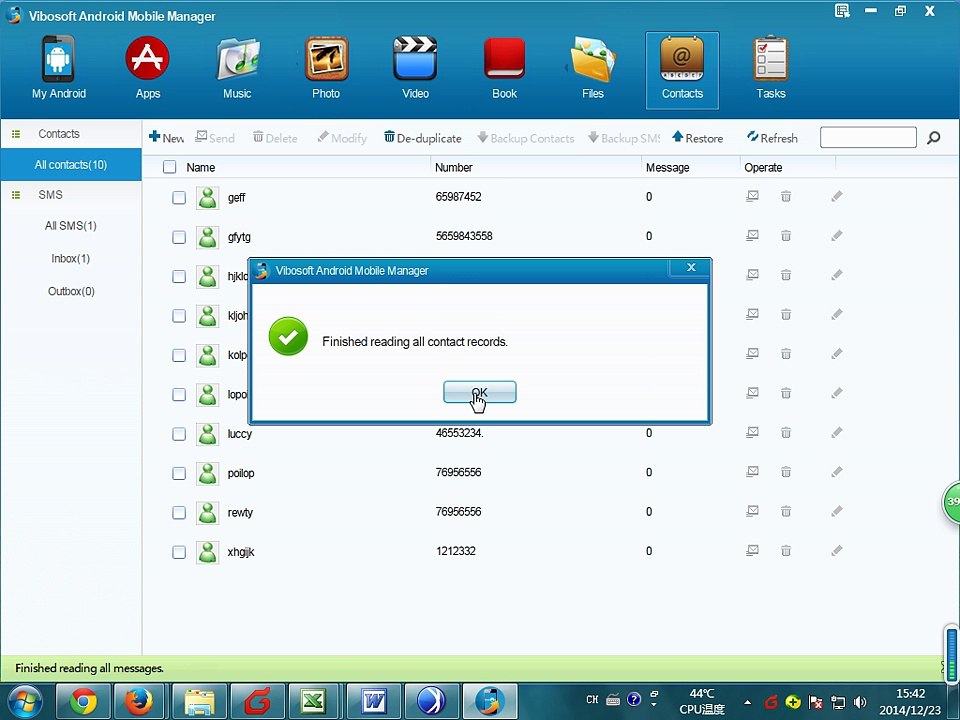Click edit pencil icon for xhgjjk
The height and width of the screenshot is (720, 960).
pos(837,551)
